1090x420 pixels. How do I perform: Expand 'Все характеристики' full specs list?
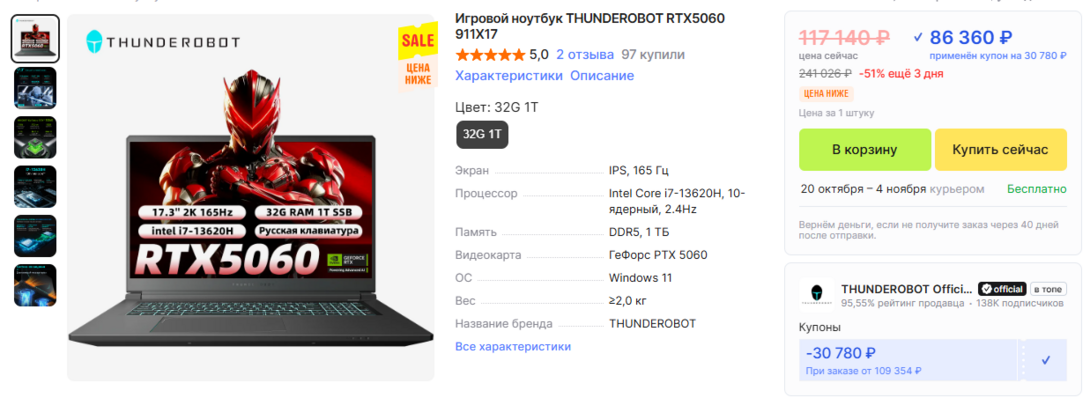(x=513, y=346)
